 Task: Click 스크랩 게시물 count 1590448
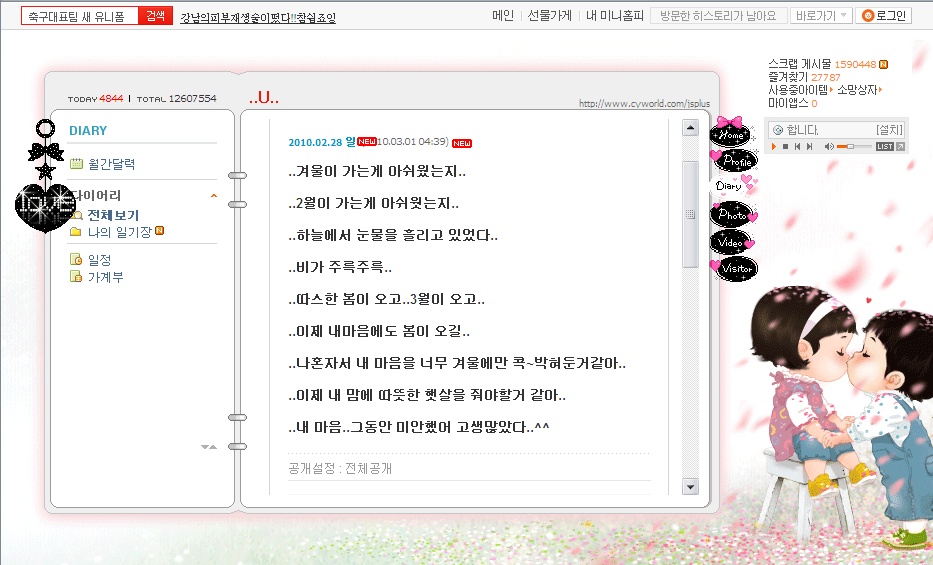(x=855, y=64)
